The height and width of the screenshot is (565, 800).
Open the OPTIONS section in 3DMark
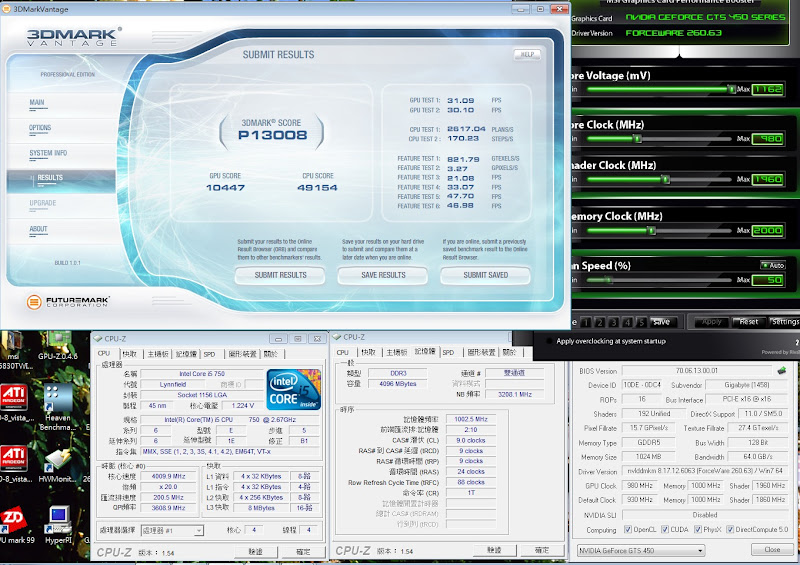[x=40, y=128]
